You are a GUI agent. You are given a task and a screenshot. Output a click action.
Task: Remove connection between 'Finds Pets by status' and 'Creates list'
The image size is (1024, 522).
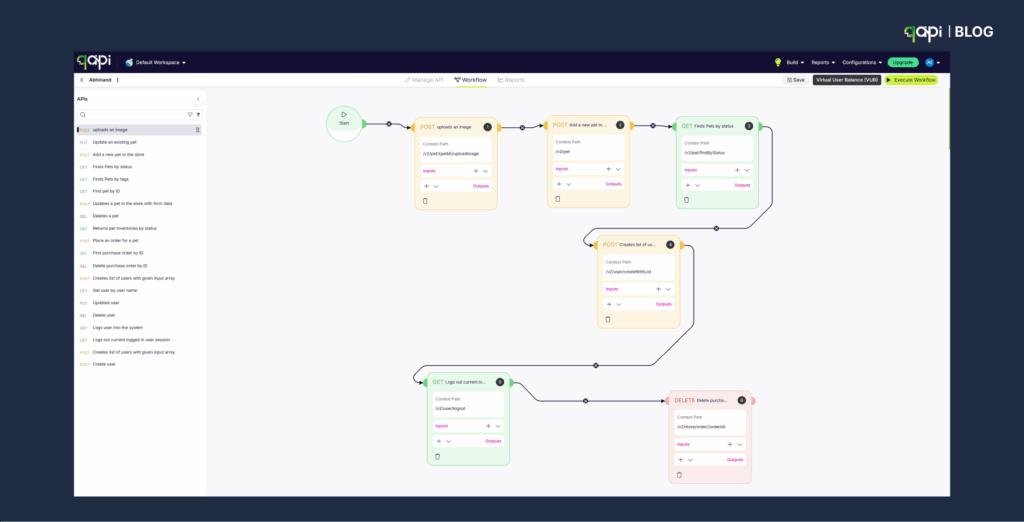coord(716,228)
